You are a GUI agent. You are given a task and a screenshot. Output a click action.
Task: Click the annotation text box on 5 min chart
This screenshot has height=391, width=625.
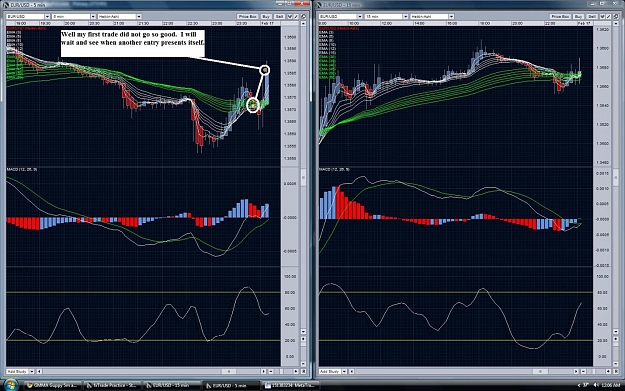pyautogui.click(x=133, y=43)
